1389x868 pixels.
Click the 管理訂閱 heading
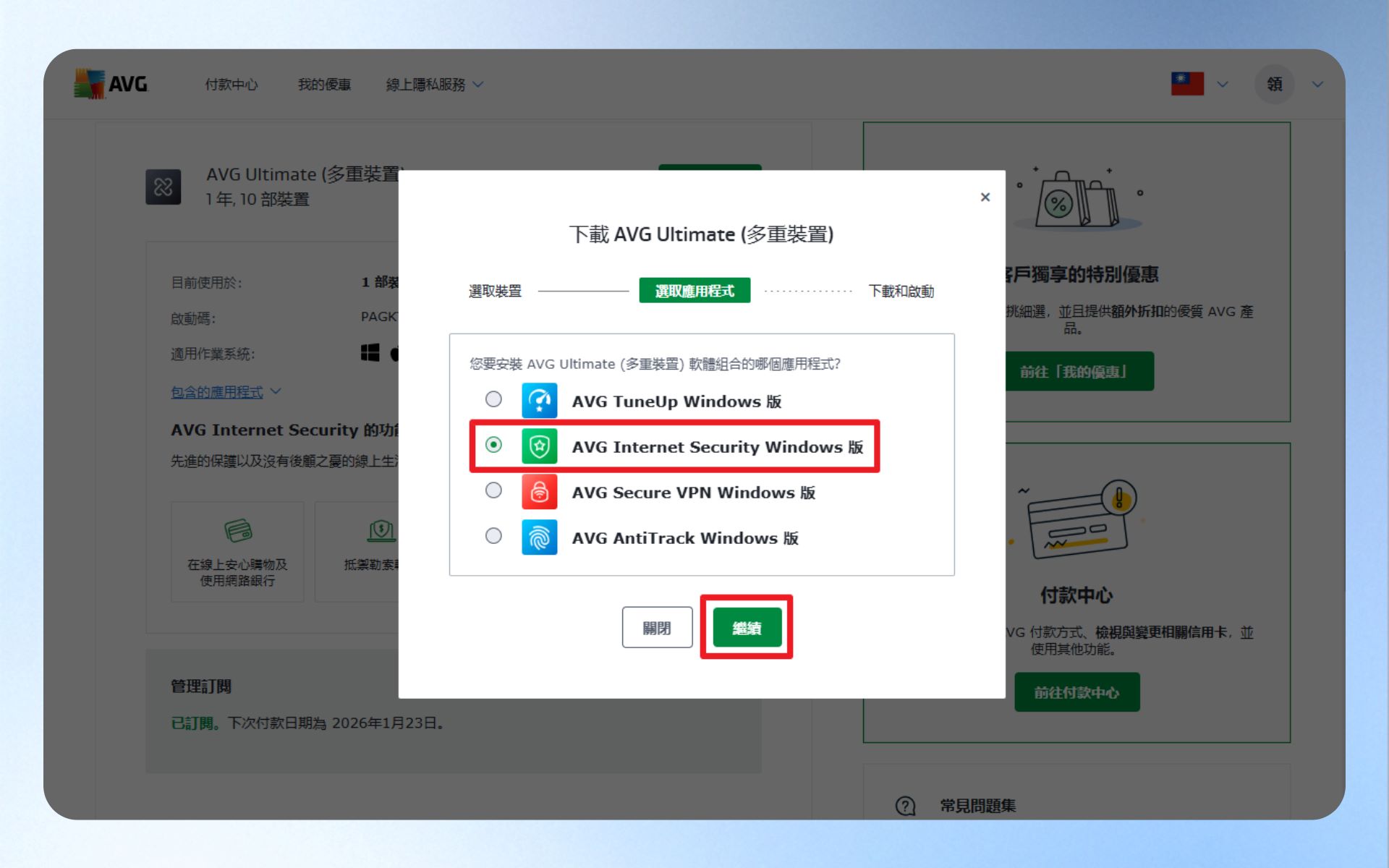[201, 686]
